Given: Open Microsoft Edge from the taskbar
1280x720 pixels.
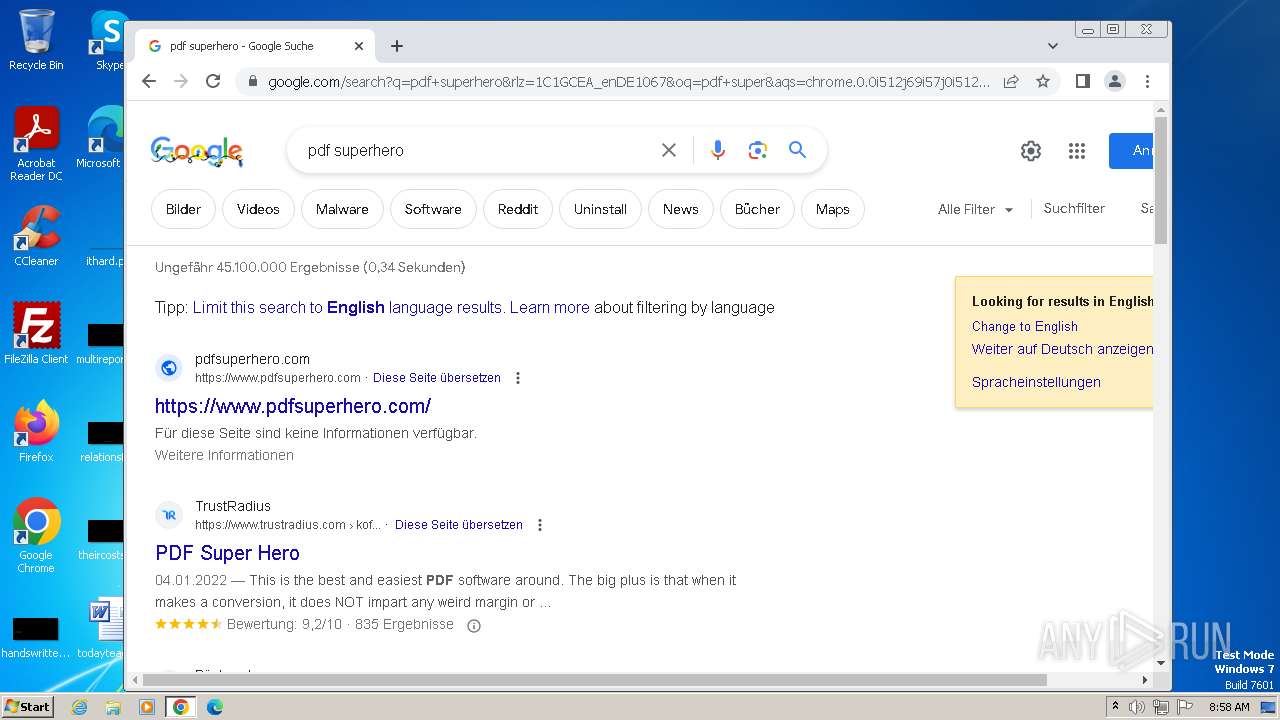Looking at the screenshot, I should point(214,707).
